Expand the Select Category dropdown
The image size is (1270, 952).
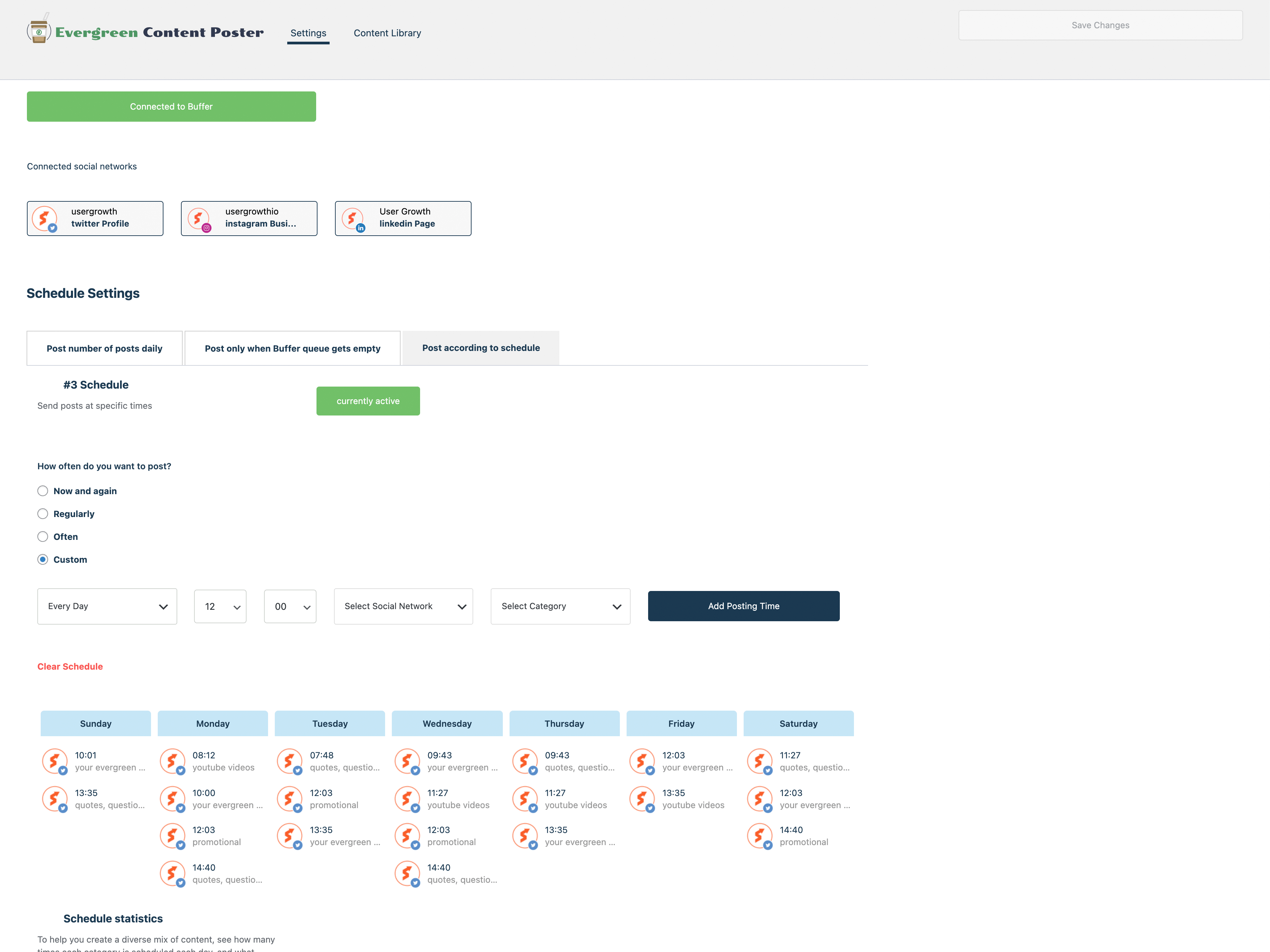point(560,606)
